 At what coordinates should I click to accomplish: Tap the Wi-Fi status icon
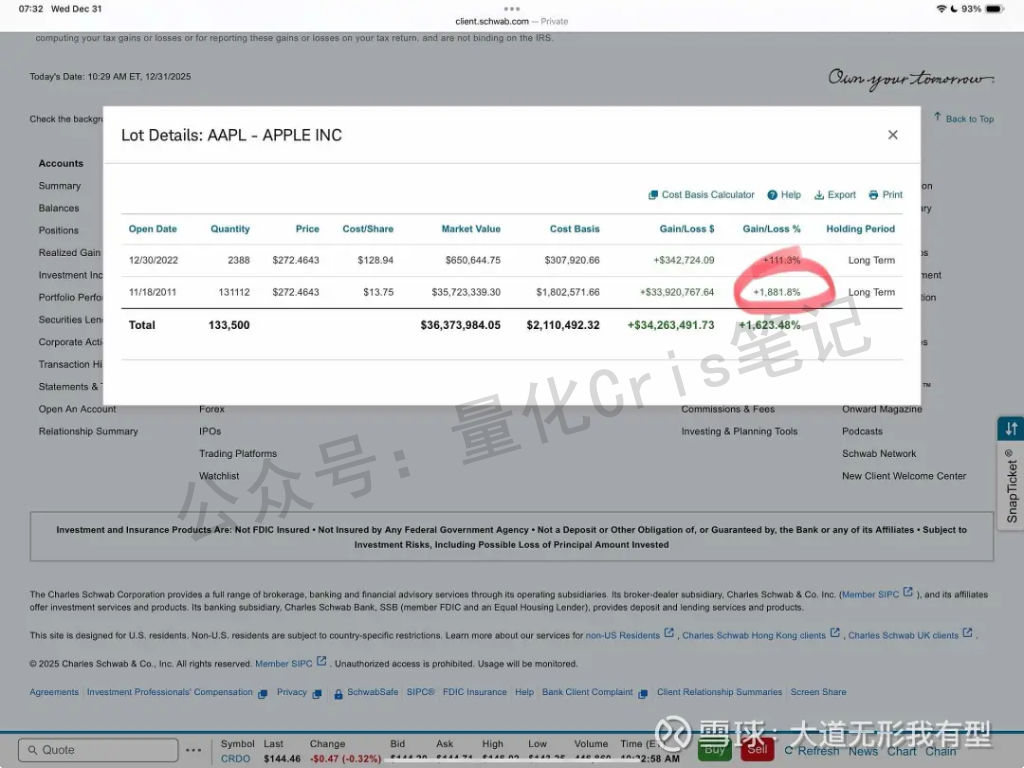tap(941, 8)
